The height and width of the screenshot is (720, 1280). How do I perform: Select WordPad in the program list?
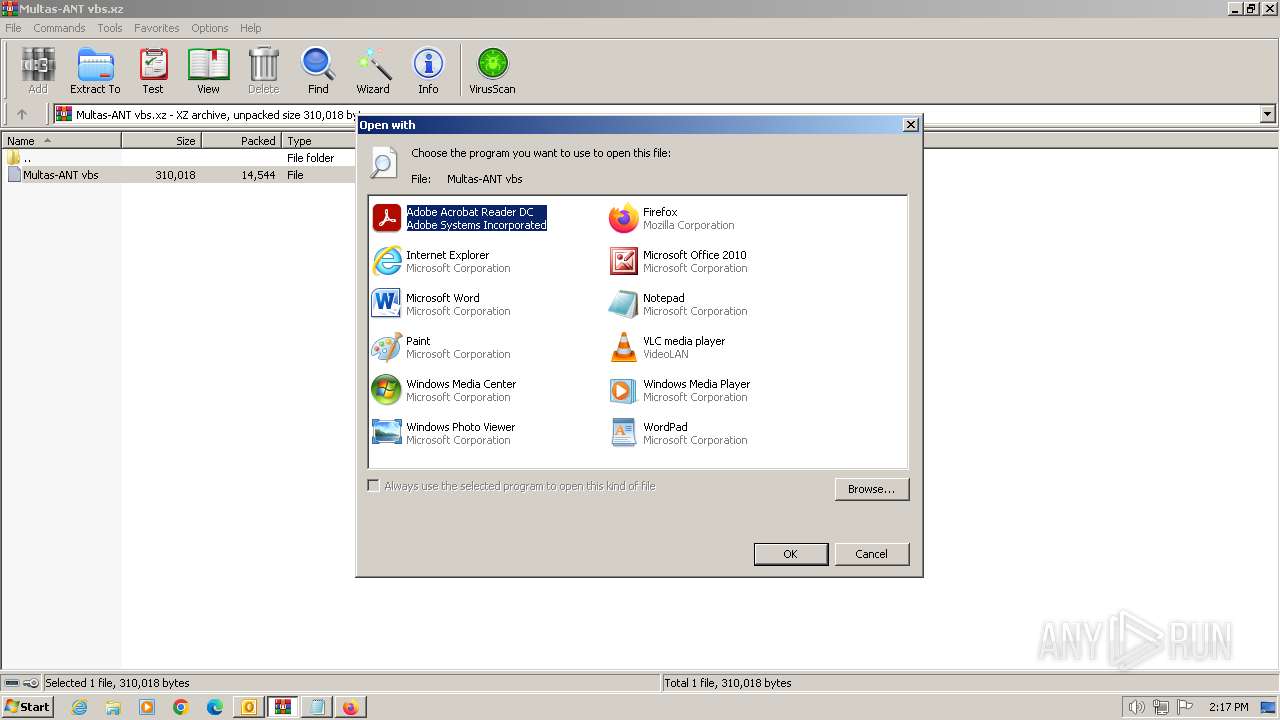coord(678,433)
